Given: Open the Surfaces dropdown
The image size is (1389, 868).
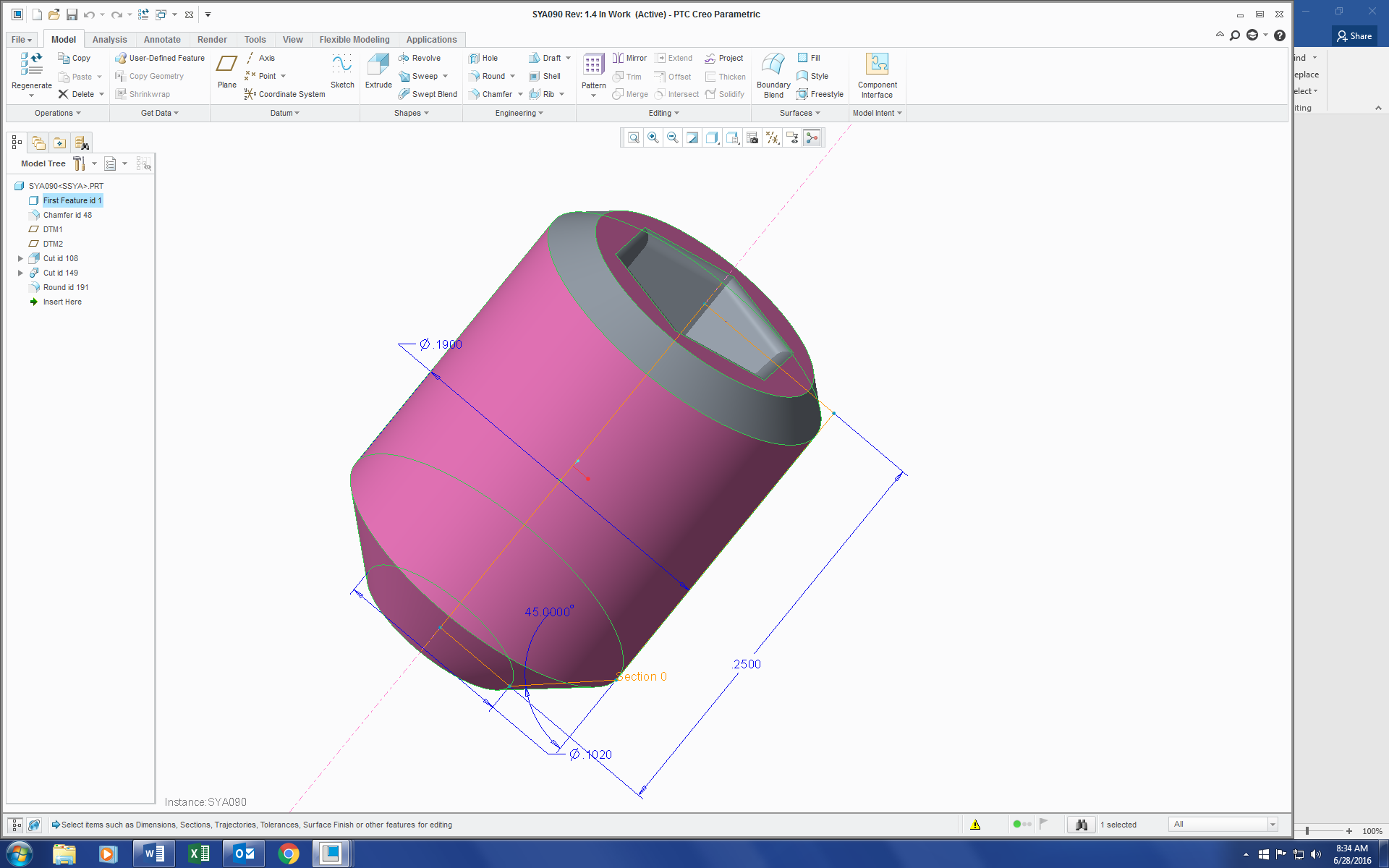Looking at the screenshot, I should pyautogui.click(x=799, y=113).
